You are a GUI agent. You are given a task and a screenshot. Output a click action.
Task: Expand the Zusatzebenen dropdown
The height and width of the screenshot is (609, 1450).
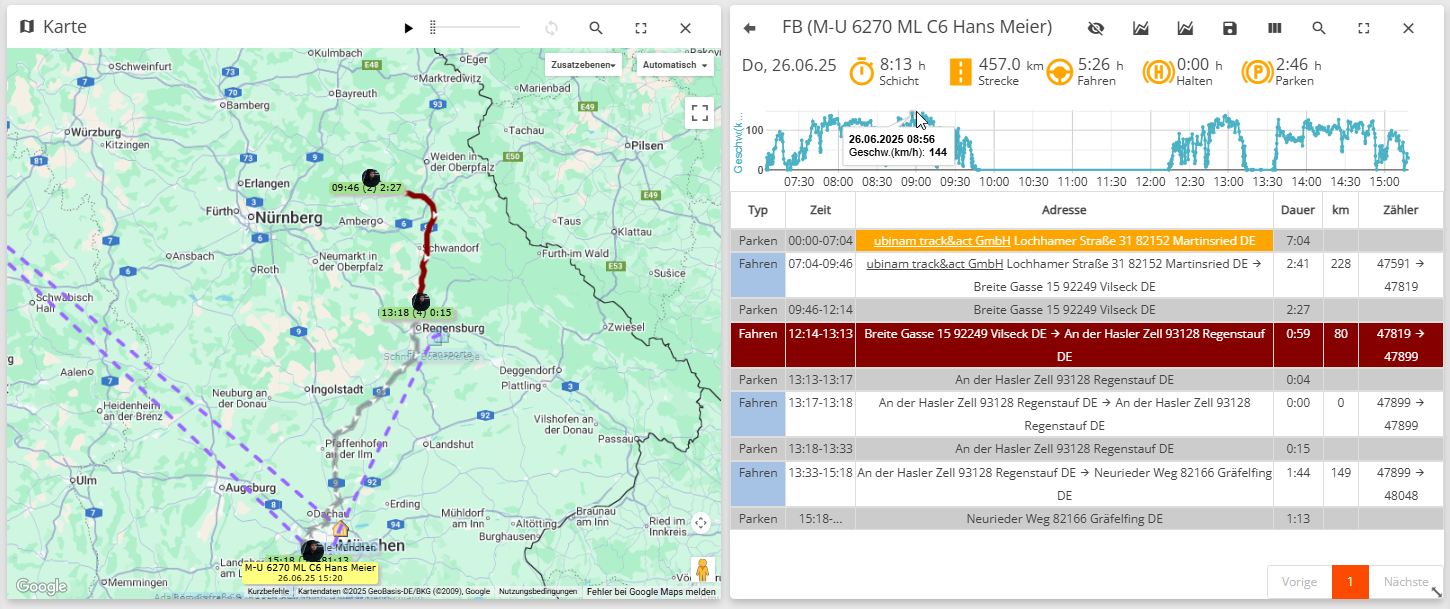[585, 65]
